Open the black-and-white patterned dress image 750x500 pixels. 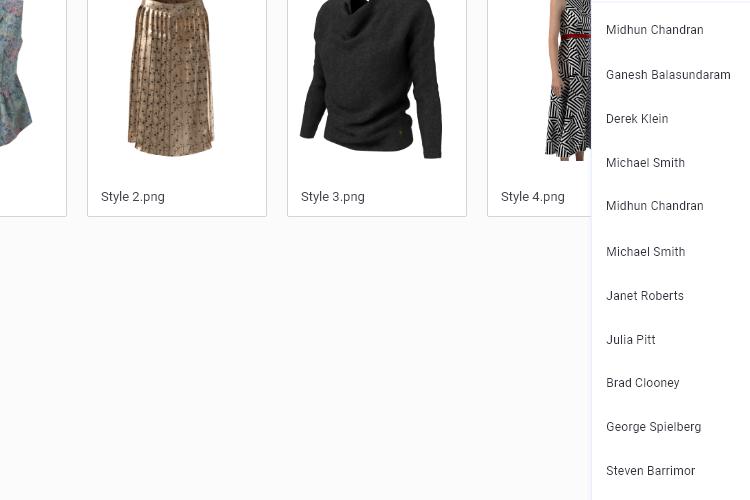pos(568,80)
